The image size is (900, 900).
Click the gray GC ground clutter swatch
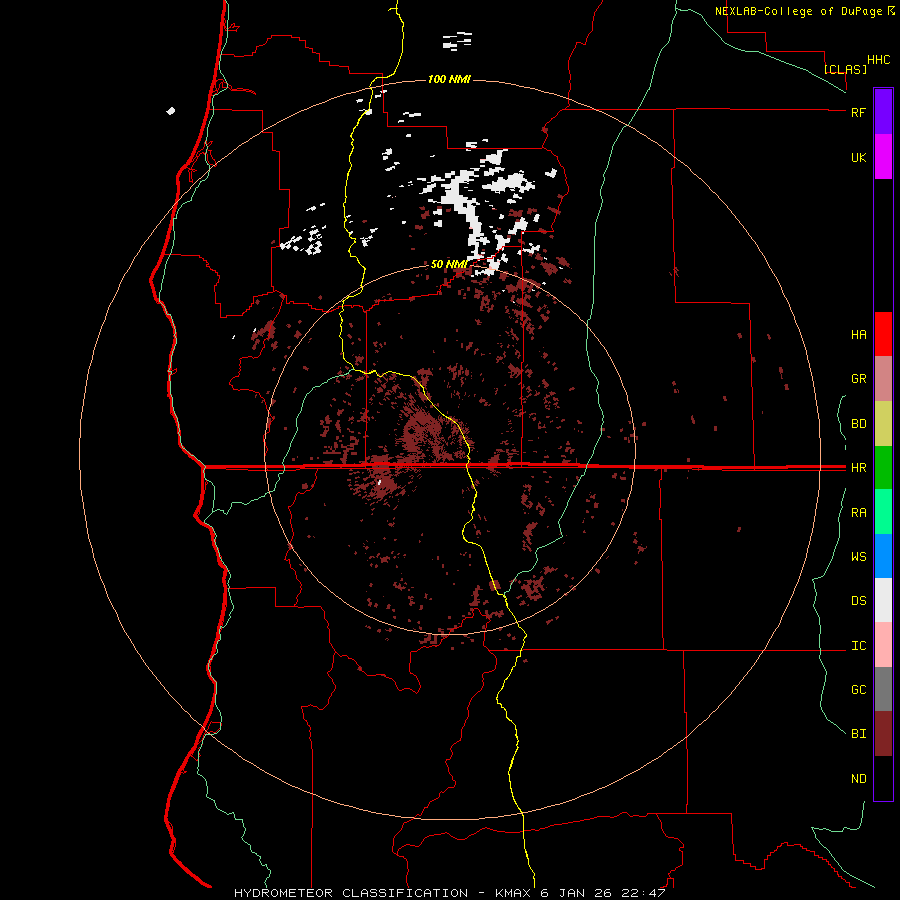click(883, 689)
